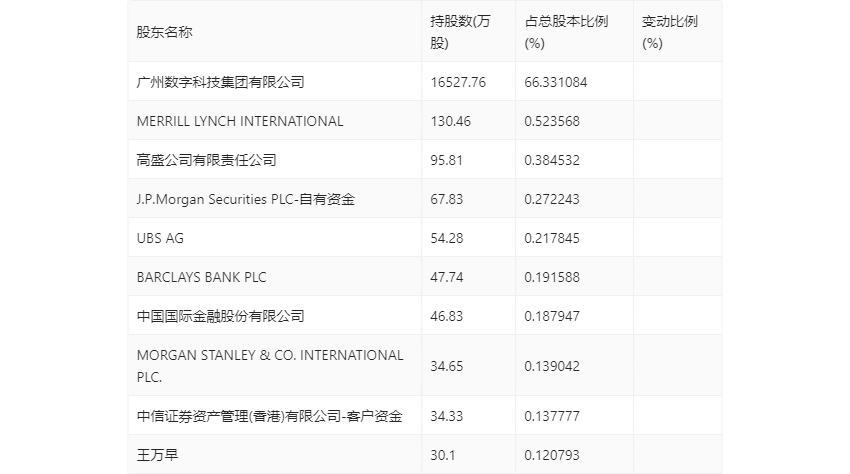850x474 pixels.
Task: Click the 0.187947 percentage value
Action: click(x=552, y=316)
